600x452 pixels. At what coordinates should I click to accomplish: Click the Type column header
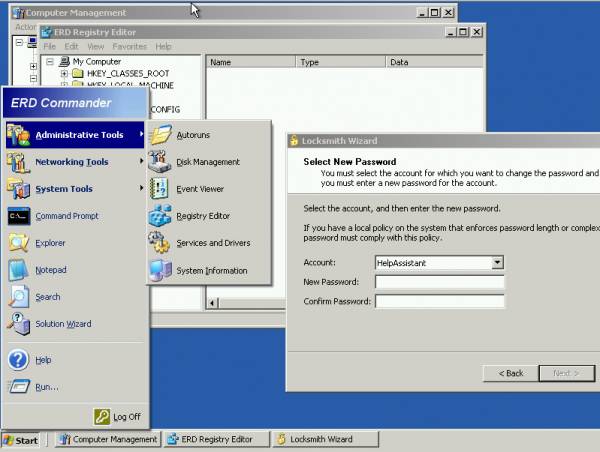point(341,62)
